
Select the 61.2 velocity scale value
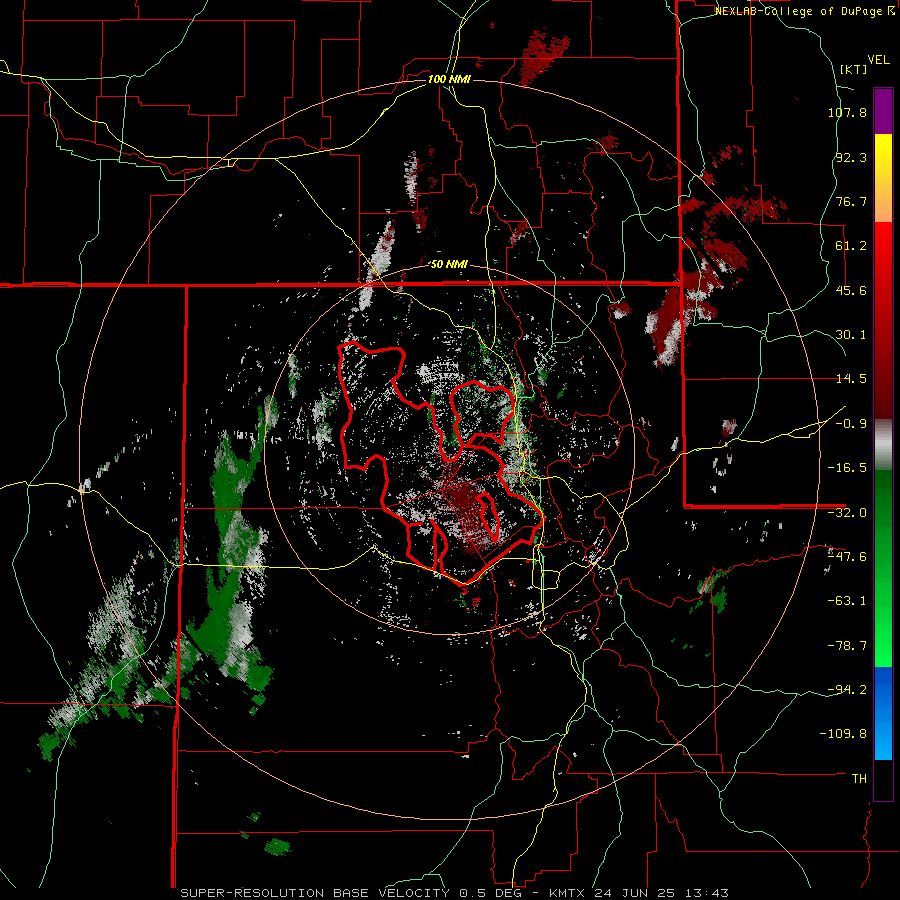click(x=851, y=246)
